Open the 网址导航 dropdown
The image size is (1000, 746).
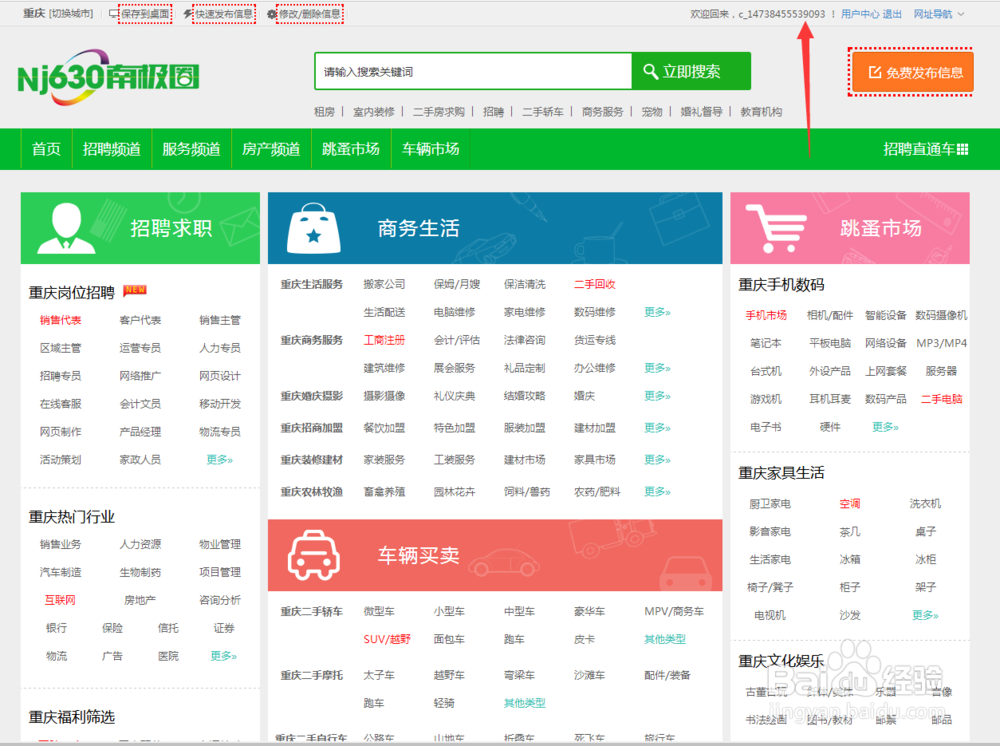[x=930, y=13]
